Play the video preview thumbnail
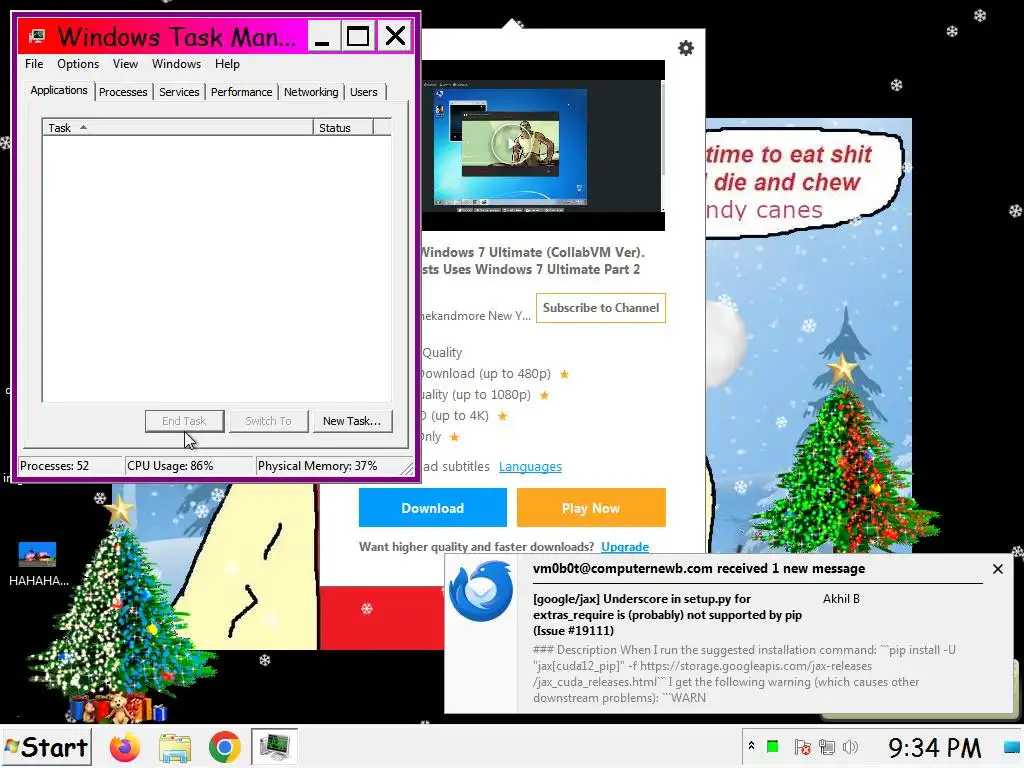1024x768 pixels. [510, 144]
